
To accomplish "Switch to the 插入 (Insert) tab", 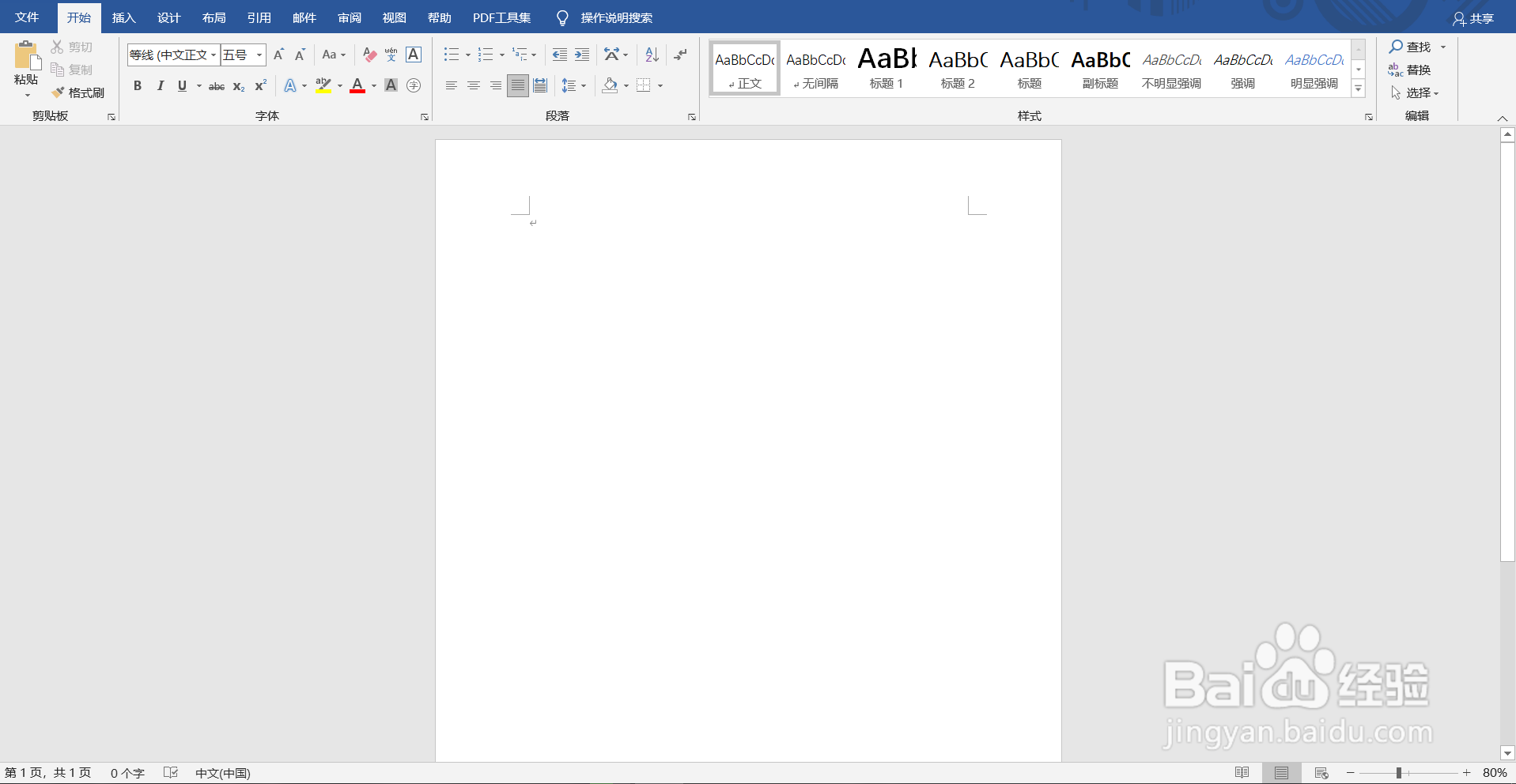I will (x=124, y=17).
